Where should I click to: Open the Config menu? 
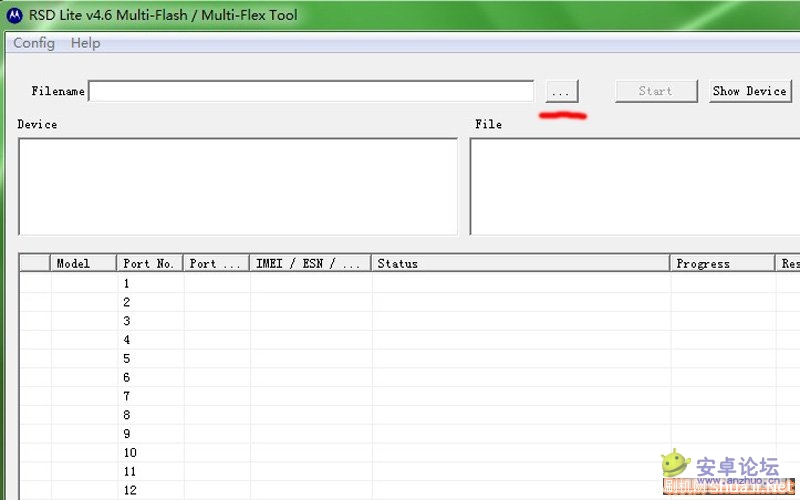[x=34, y=43]
